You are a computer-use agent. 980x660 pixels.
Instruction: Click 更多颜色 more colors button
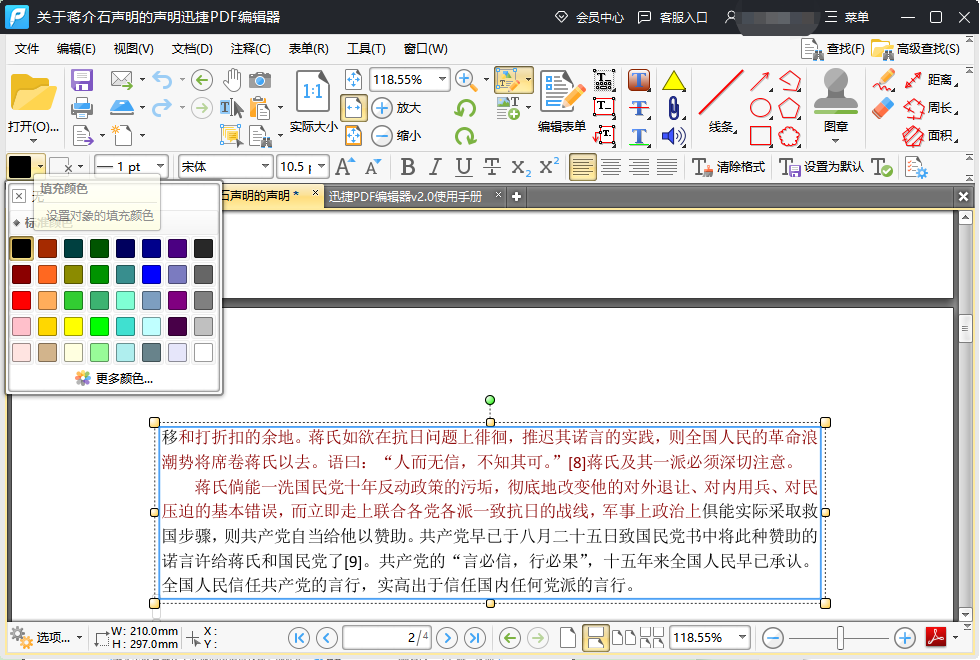click(114, 378)
